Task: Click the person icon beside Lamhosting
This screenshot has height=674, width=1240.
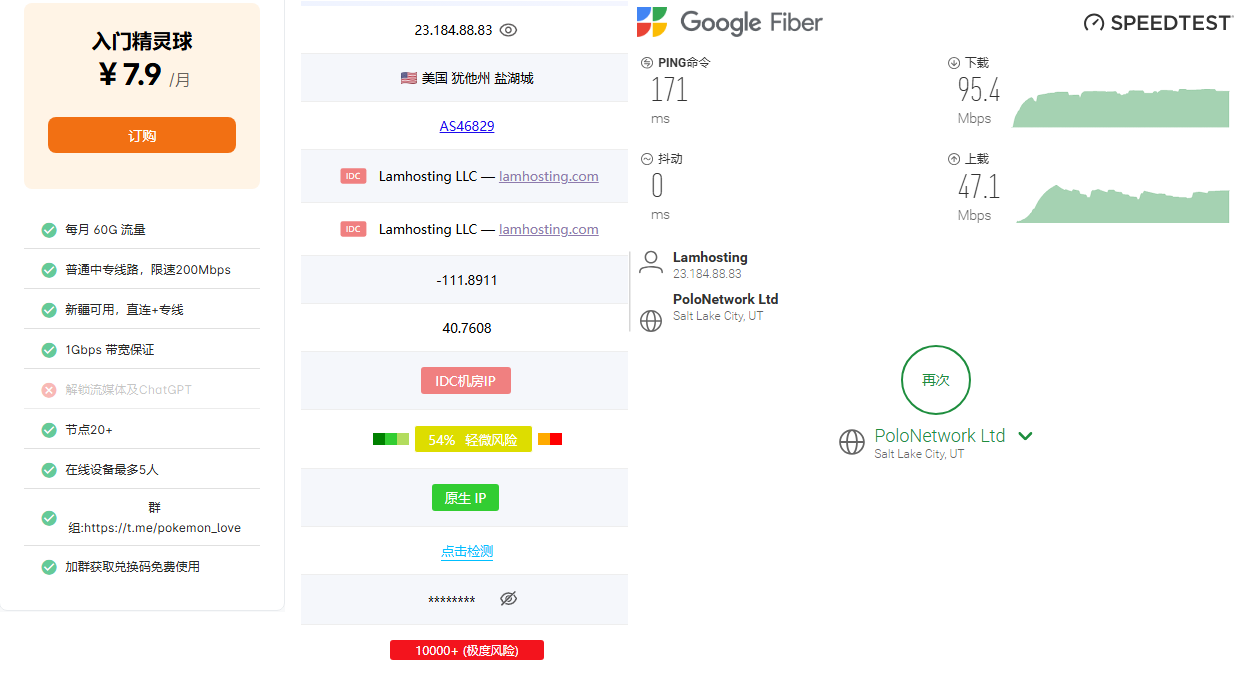Action: pos(651,262)
